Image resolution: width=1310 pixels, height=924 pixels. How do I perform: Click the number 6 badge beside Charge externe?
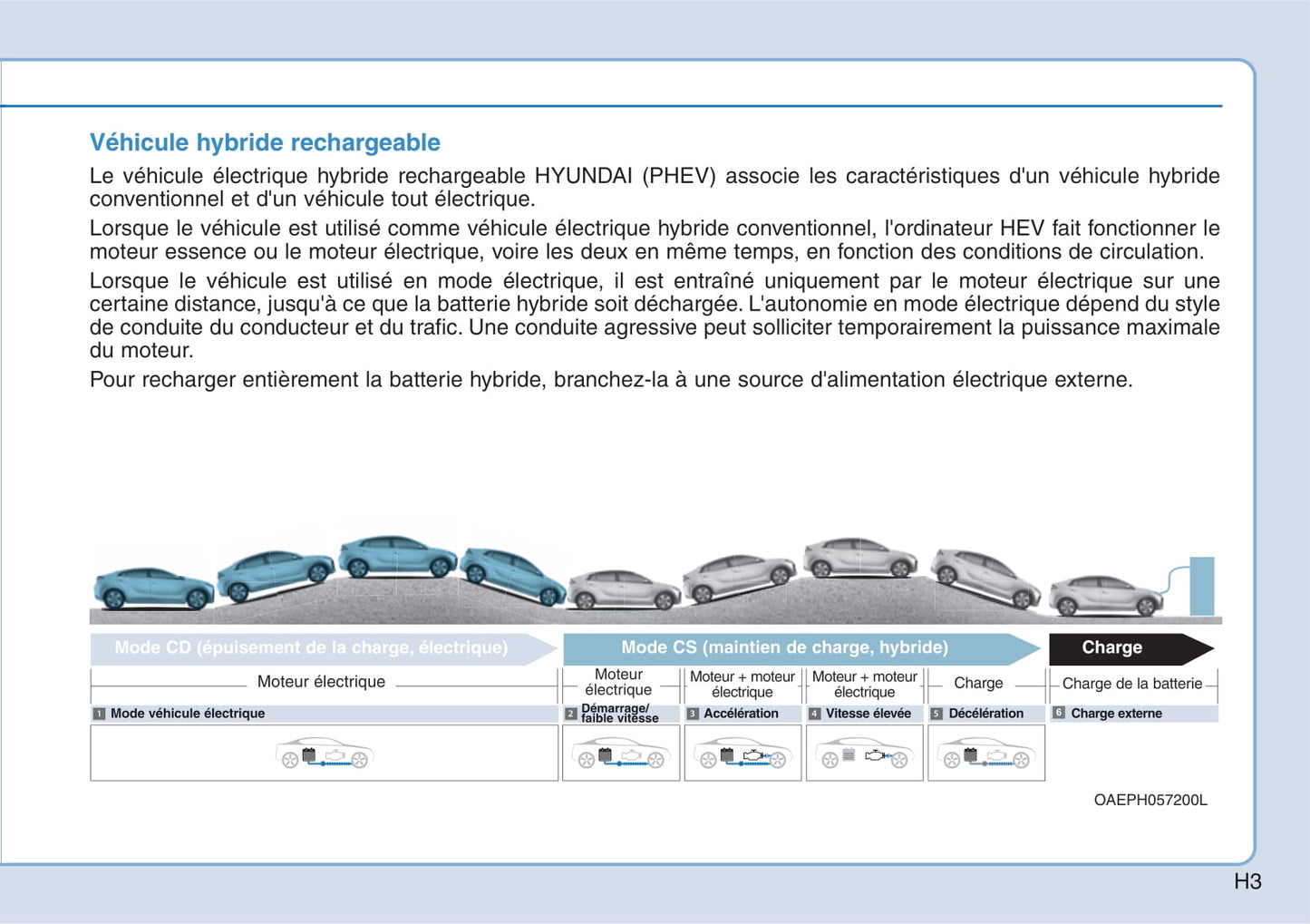tap(1058, 714)
